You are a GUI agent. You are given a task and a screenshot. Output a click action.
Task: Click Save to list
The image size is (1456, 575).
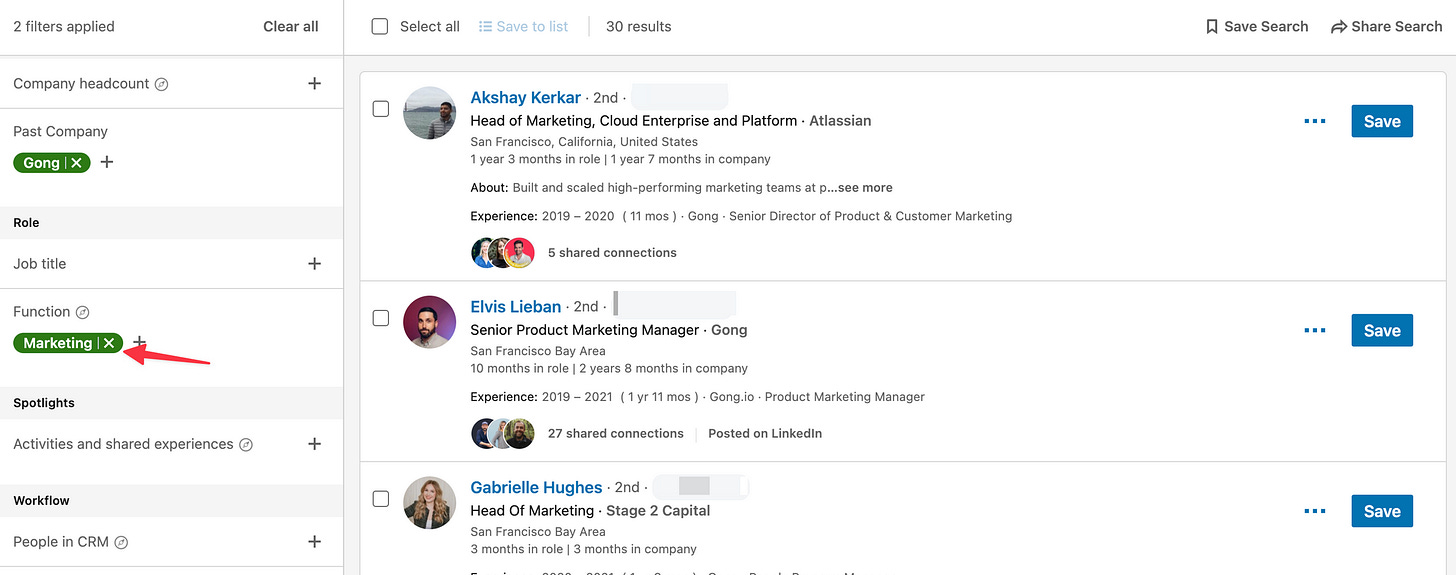523,27
